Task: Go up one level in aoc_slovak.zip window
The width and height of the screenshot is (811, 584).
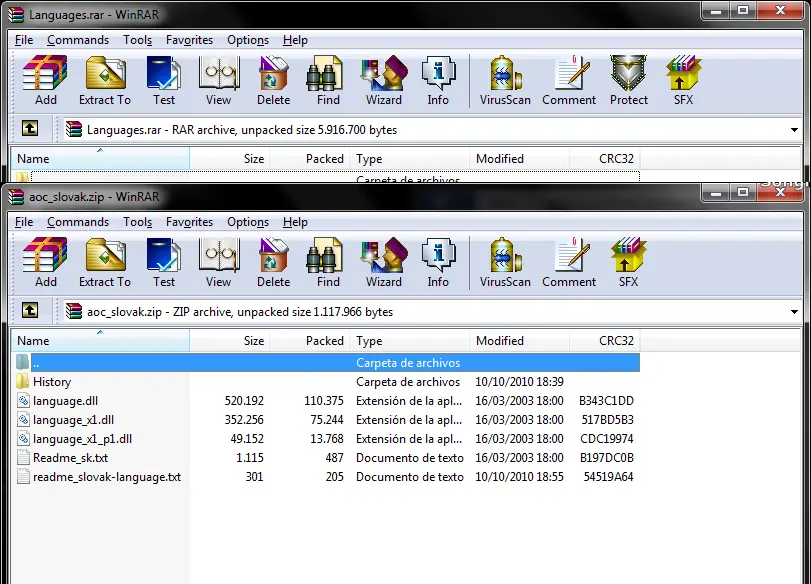Action: click(30, 310)
